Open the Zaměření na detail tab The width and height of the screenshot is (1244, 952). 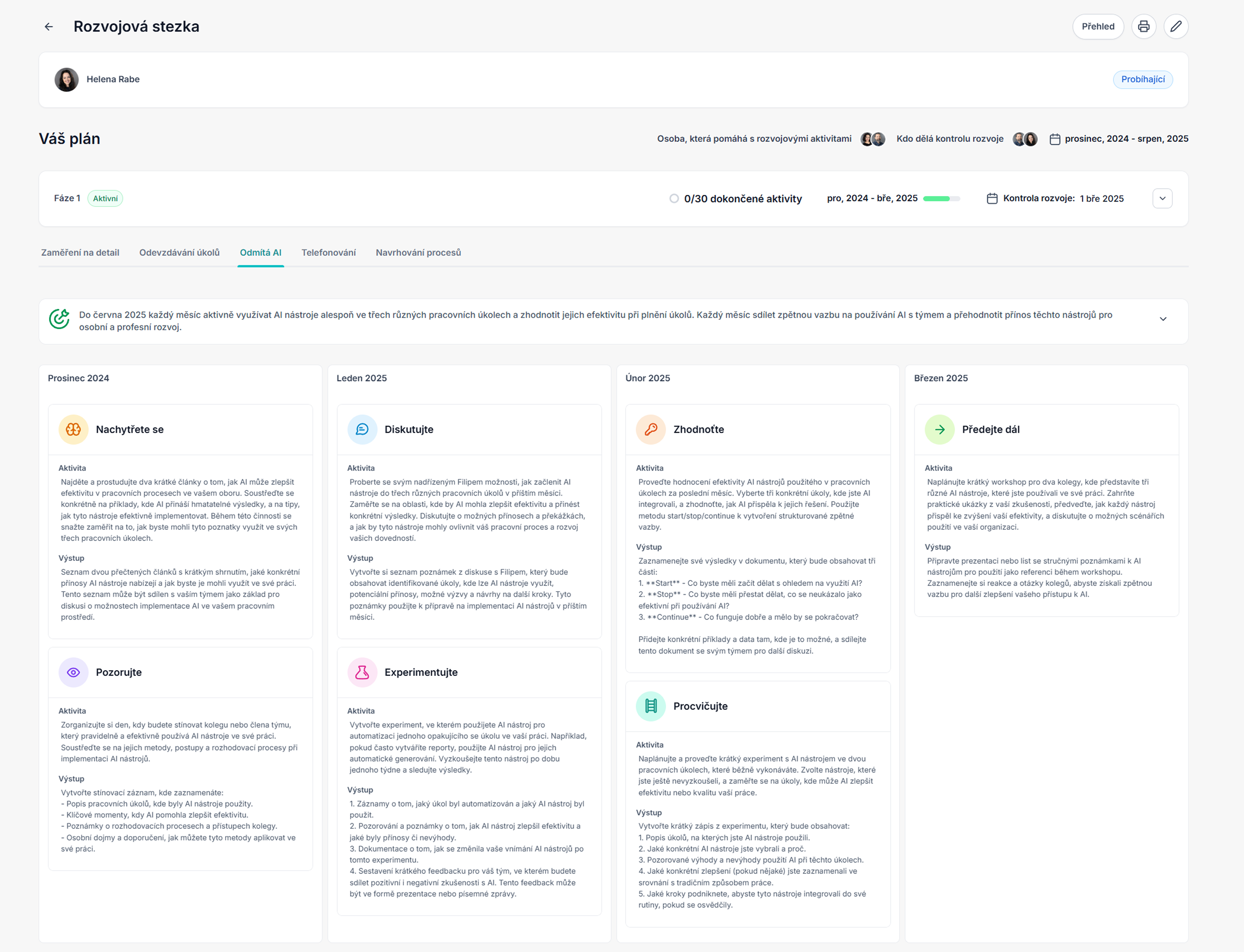click(80, 253)
